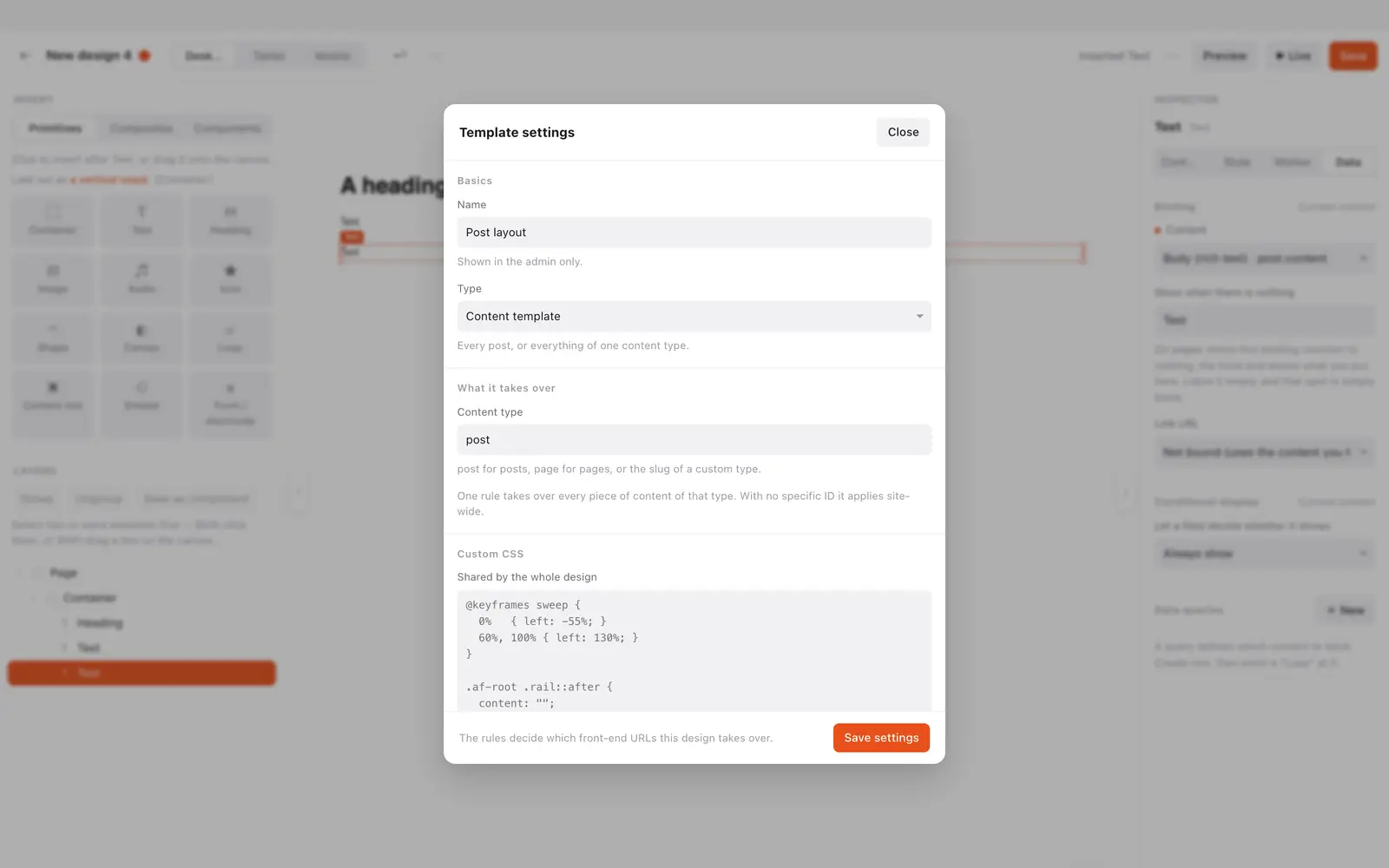
Task: Open the Link URL 'Not bound' dropdown
Action: point(1265,452)
